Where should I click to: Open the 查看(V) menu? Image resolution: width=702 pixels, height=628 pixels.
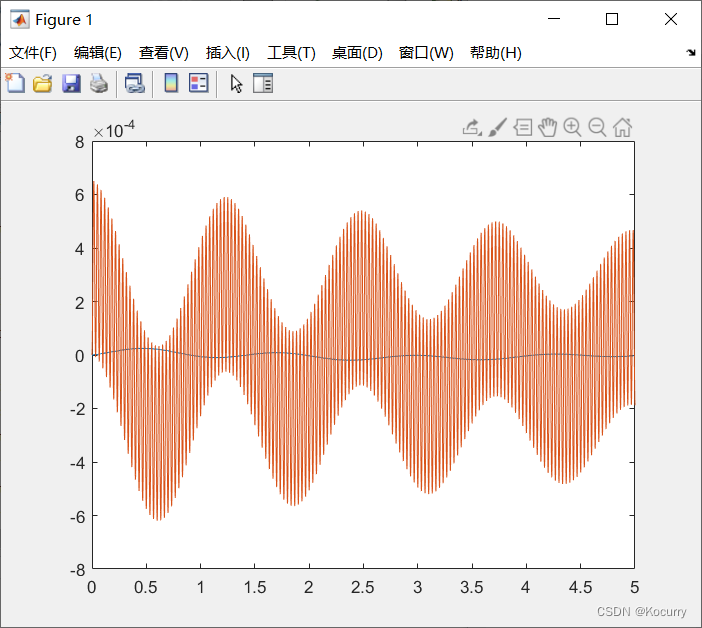click(x=164, y=53)
